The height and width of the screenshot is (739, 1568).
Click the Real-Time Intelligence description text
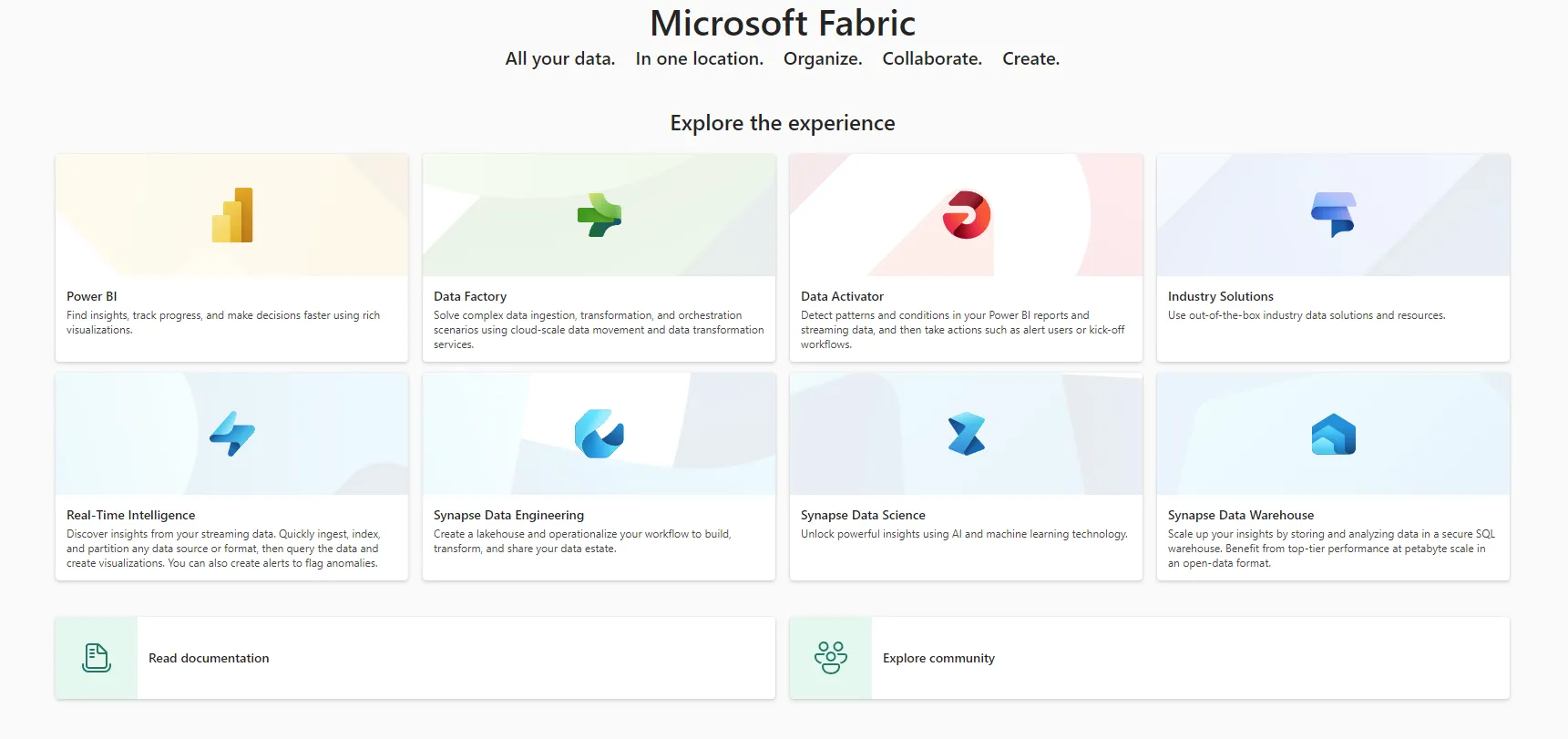tap(223, 549)
